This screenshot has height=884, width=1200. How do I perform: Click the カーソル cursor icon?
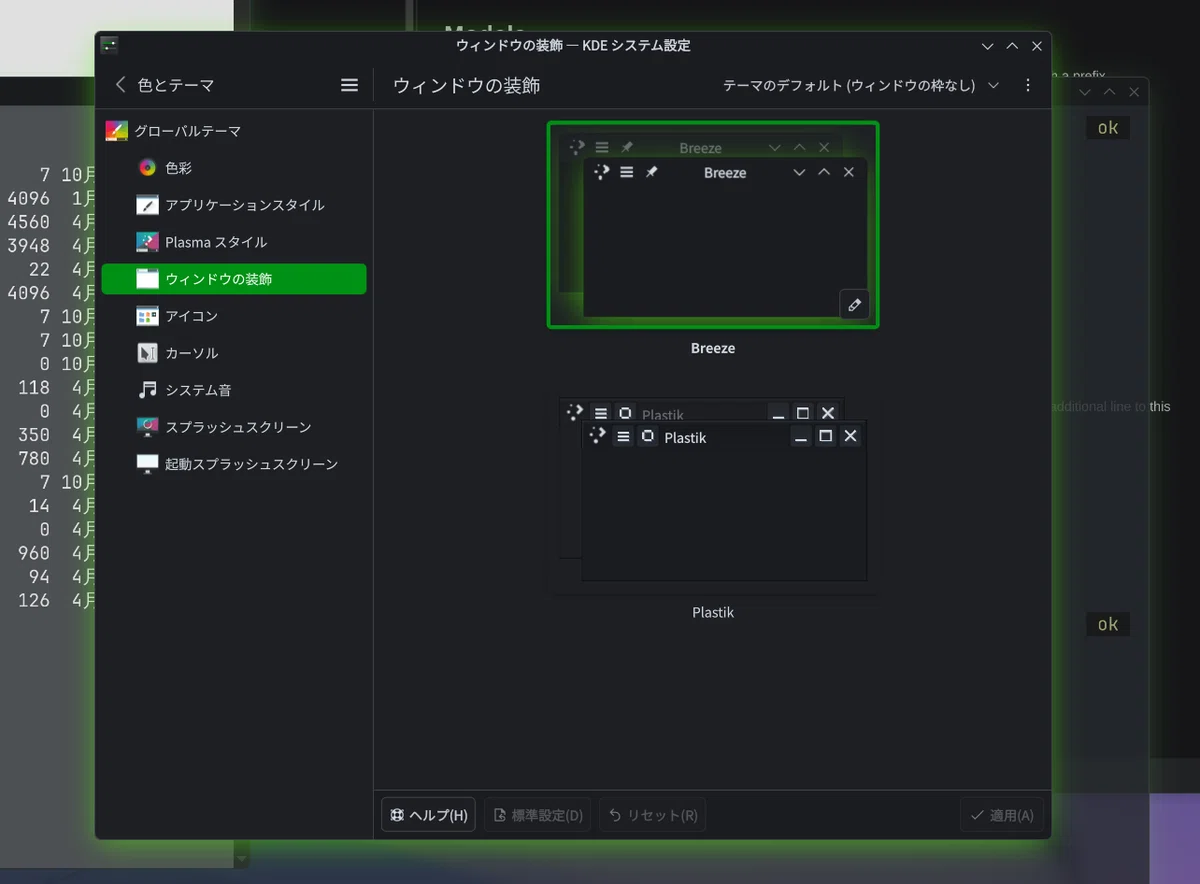[148, 353]
